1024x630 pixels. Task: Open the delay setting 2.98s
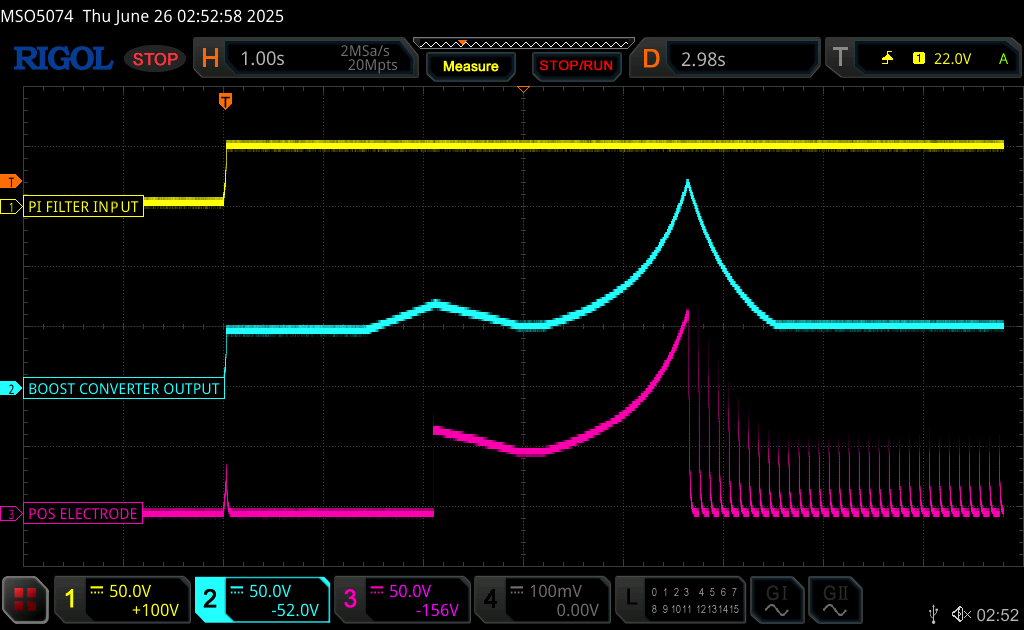(703, 59)
